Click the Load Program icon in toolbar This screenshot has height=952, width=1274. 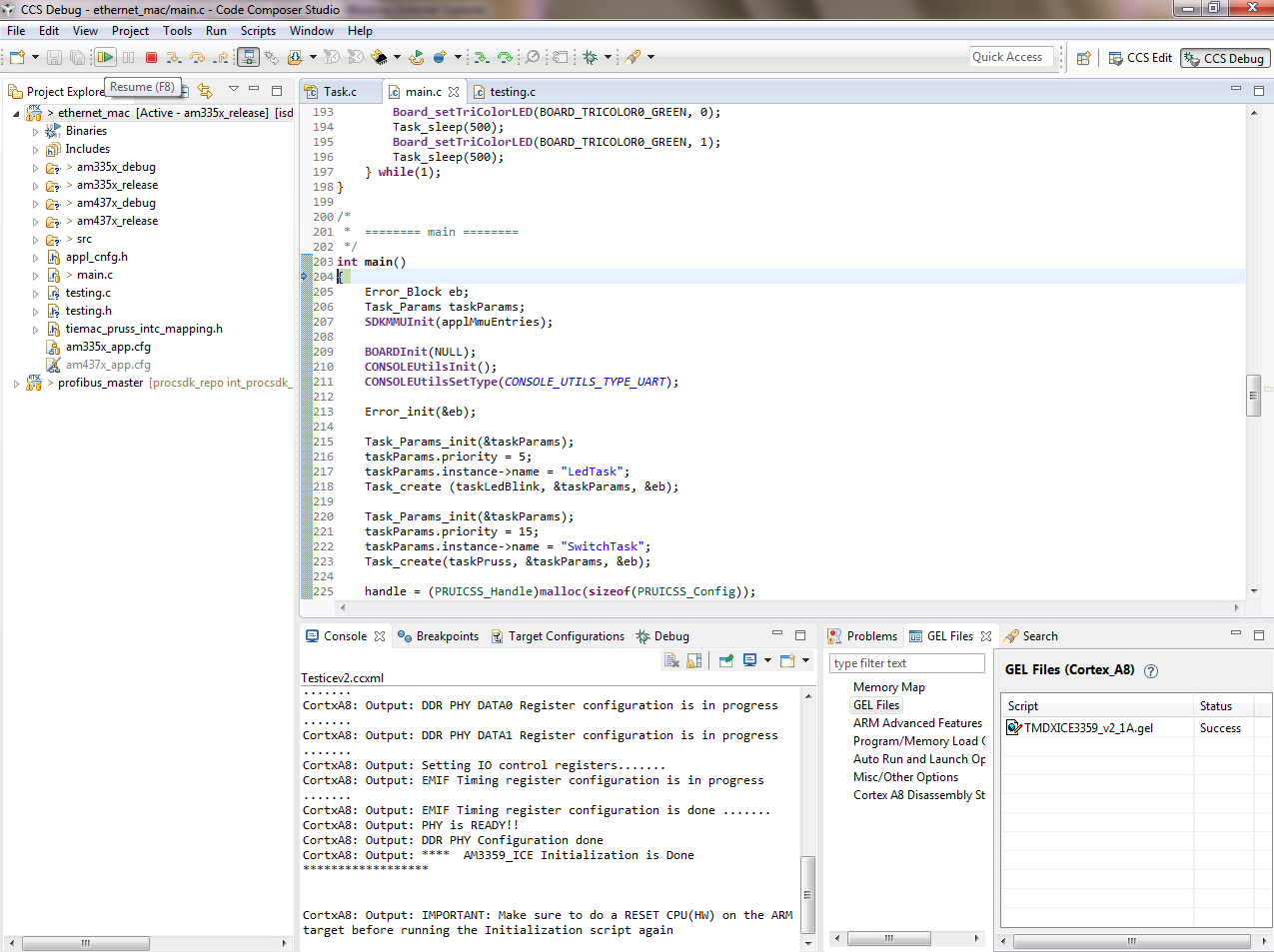click(296, 57)
